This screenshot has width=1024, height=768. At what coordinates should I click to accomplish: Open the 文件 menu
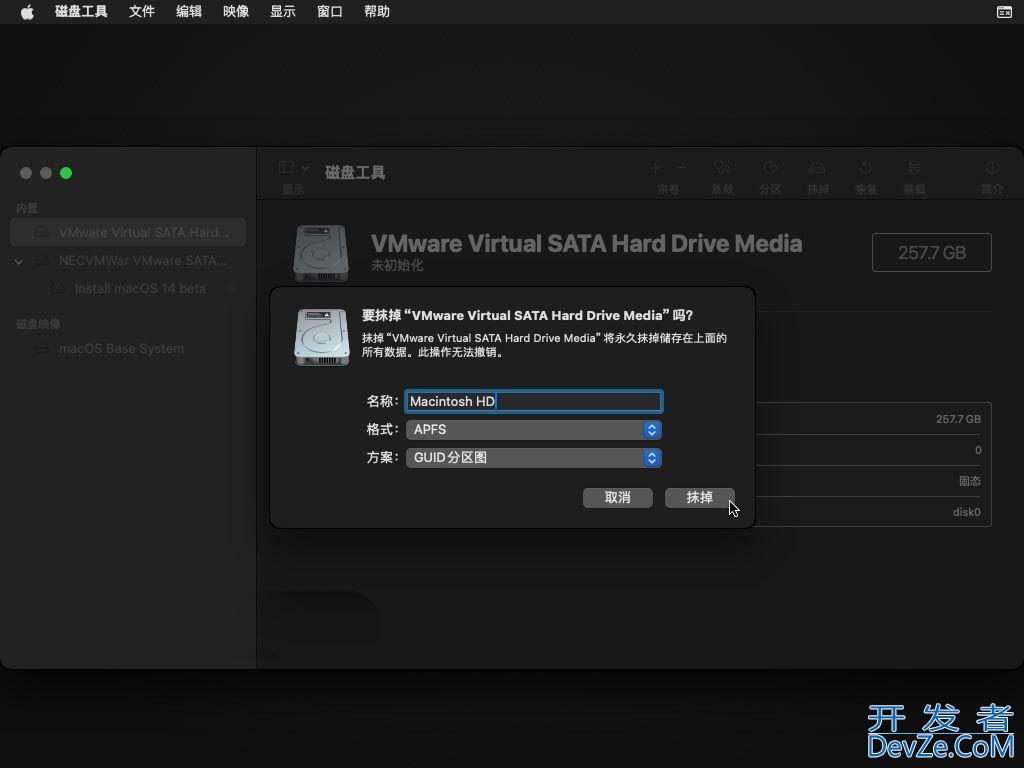tap(142, 12)
